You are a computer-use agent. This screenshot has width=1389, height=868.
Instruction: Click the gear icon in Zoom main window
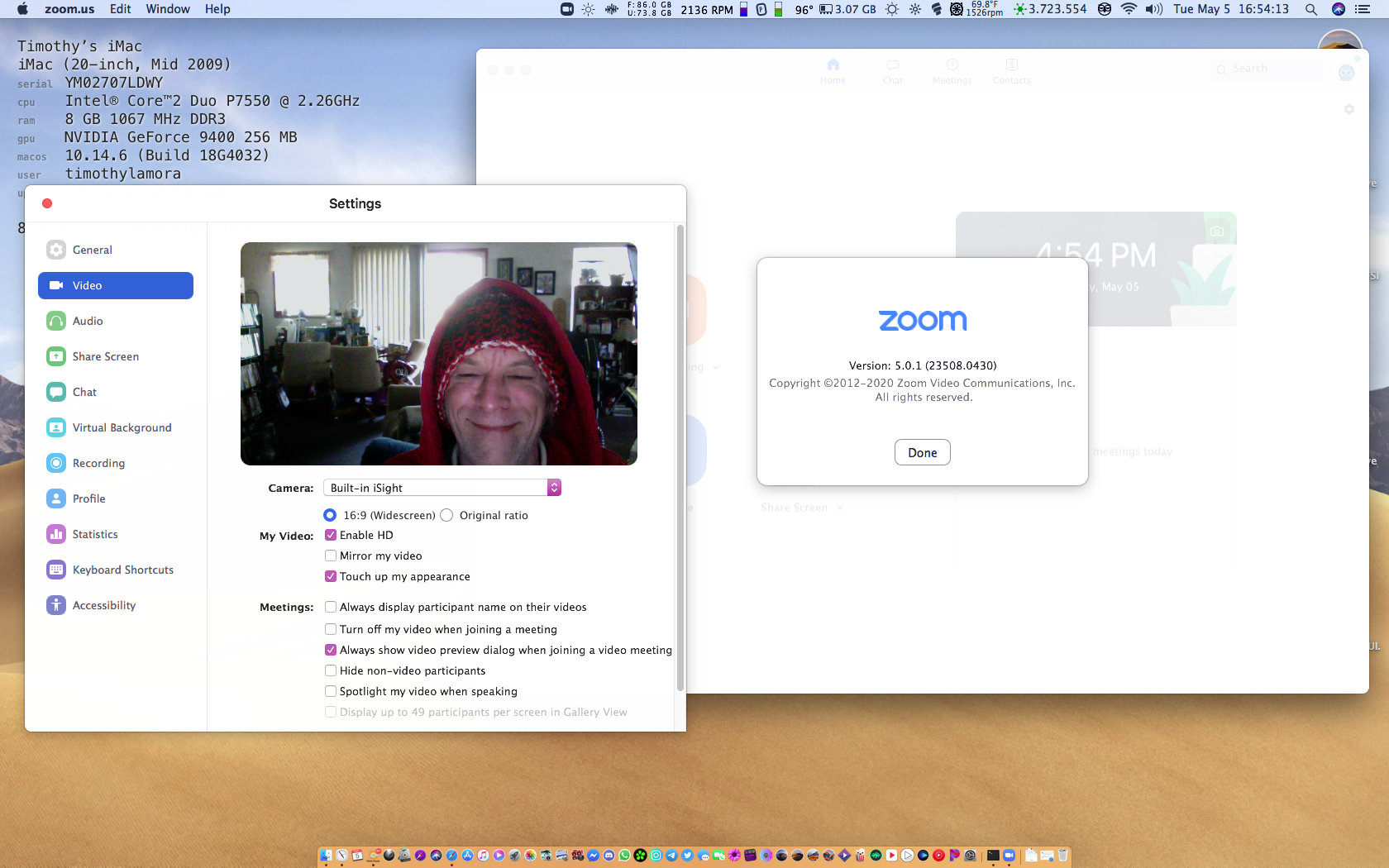(1349, 109)
